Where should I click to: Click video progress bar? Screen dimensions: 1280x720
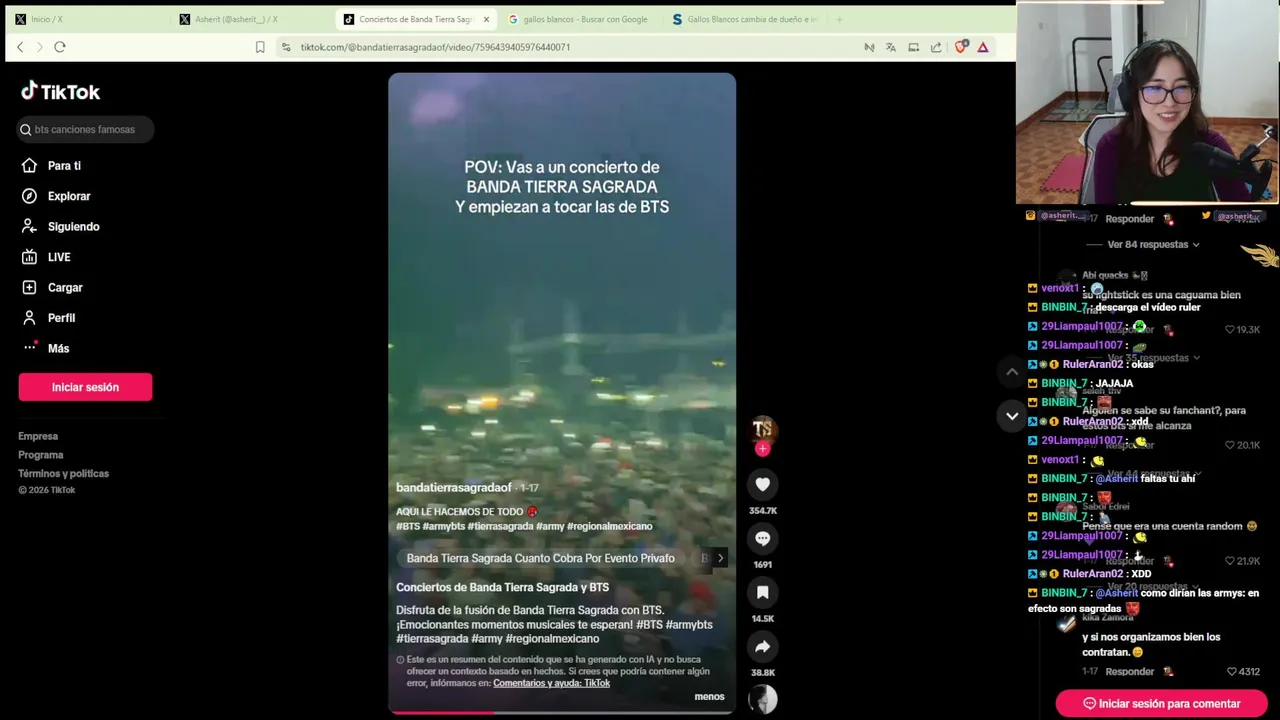tap(562, 712)
